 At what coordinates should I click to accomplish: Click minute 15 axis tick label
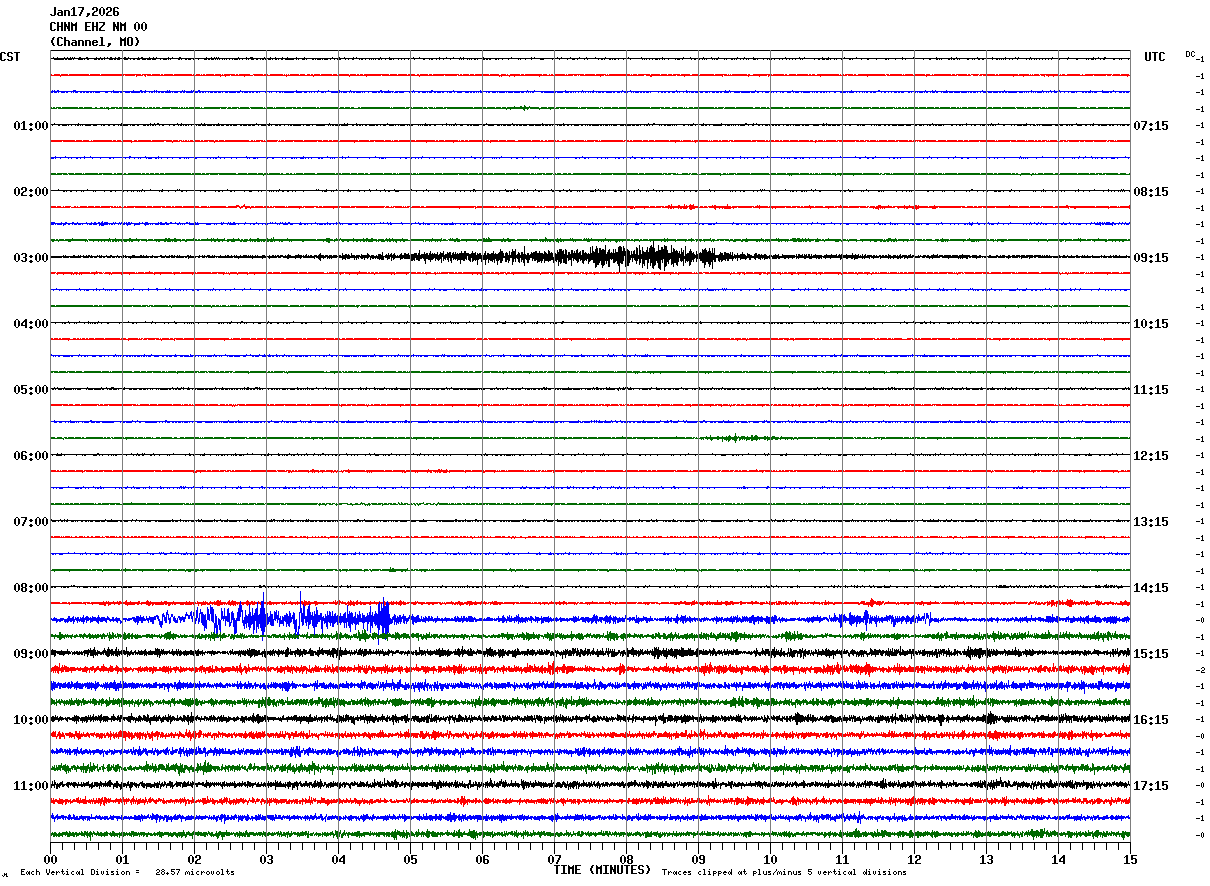point(1130,860)
